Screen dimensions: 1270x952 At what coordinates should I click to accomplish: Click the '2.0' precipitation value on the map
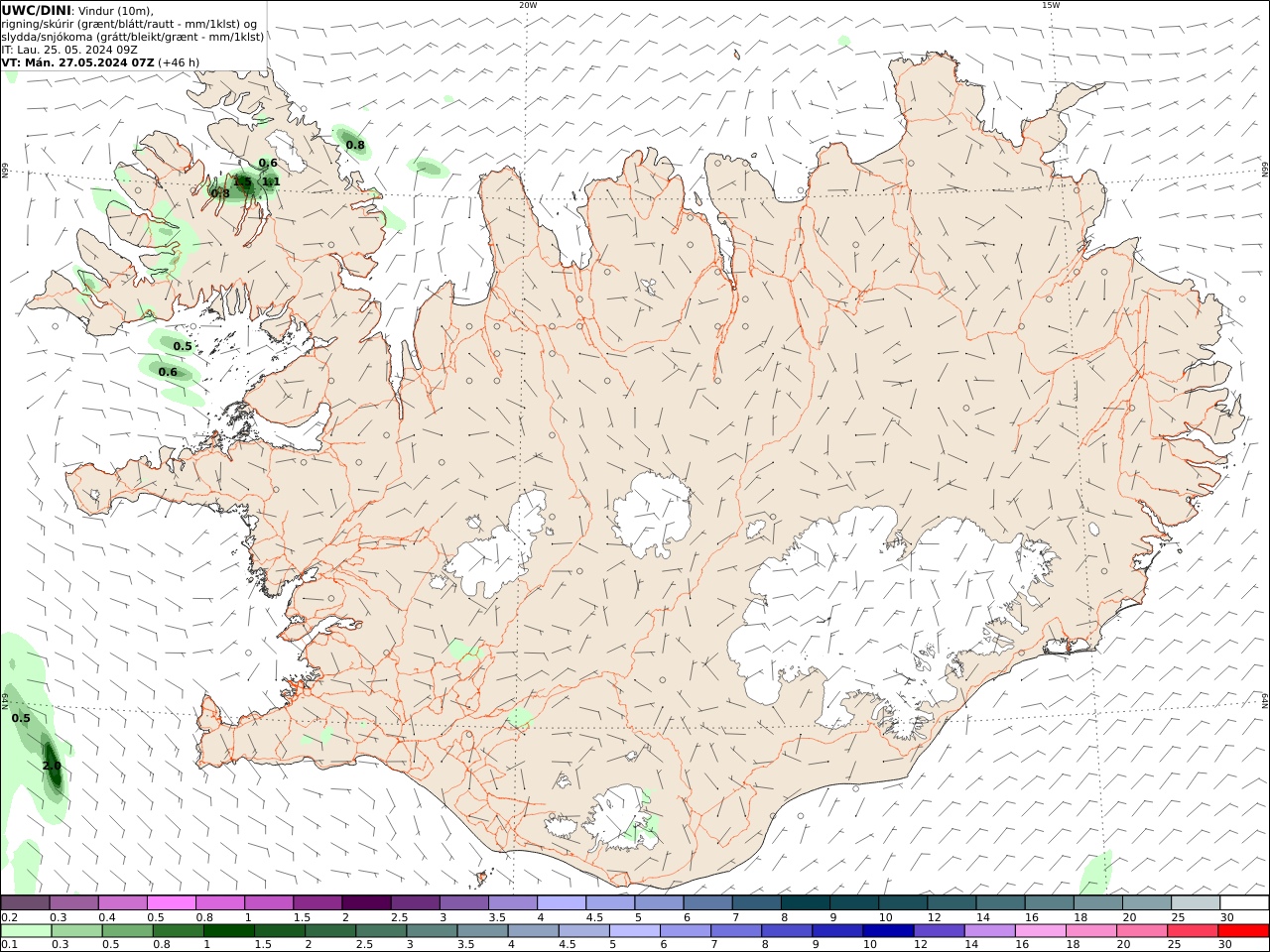click(52, 766)
